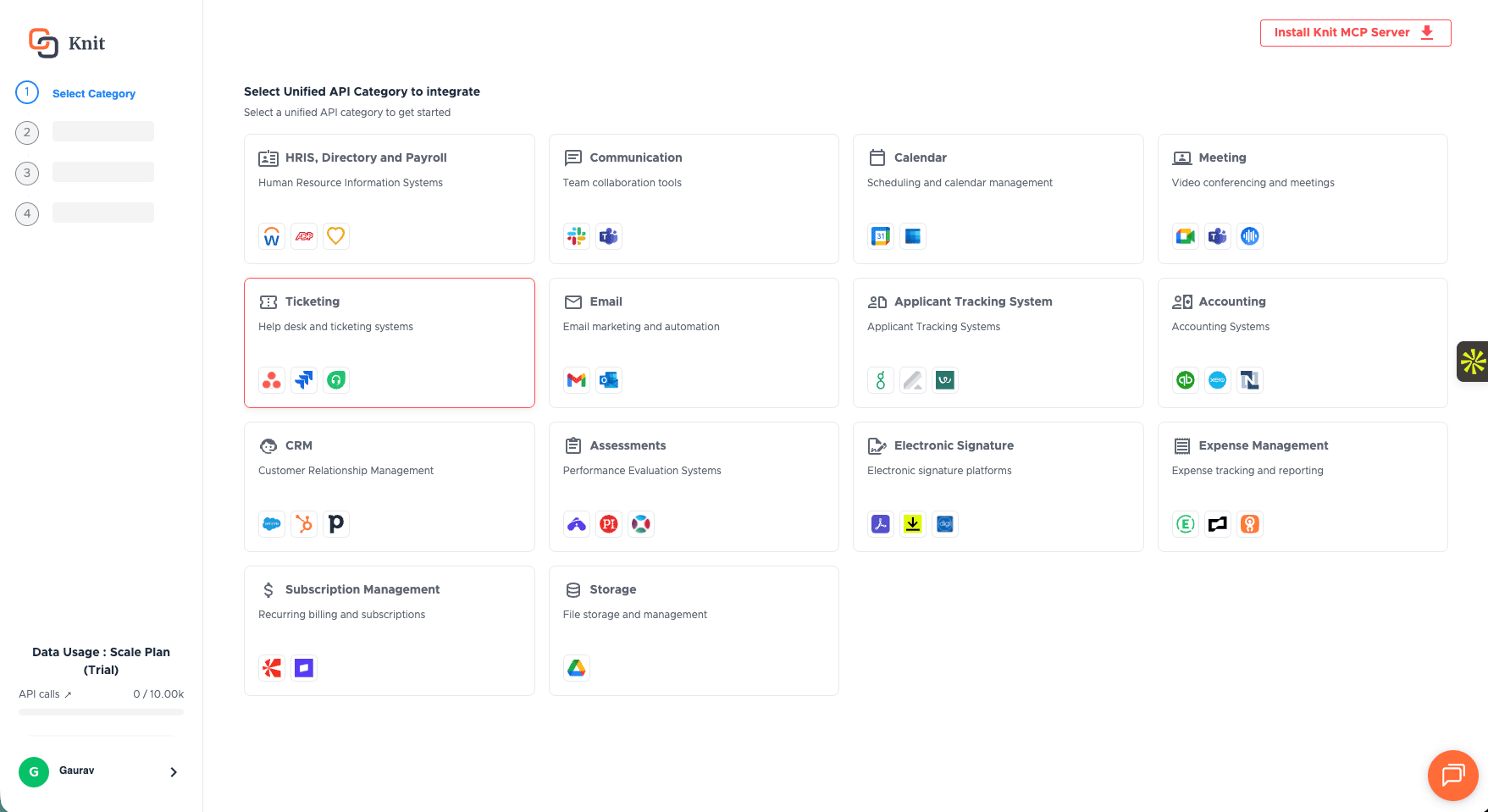Click the Freshdesk icon in Ticketing card
This screenshot has height=812, width=1488.
[x=336, y=380]
